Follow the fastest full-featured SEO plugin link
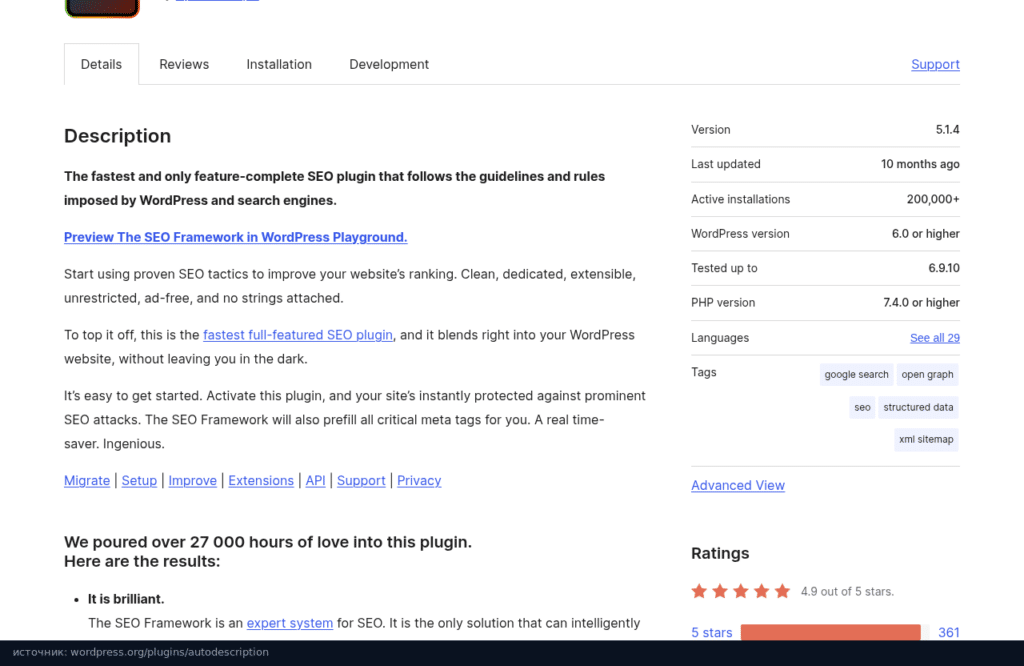Screen dimensions: 1024x666 [x=298, y=335]
